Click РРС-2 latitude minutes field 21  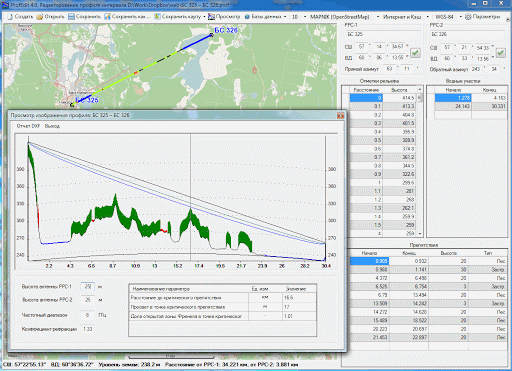(464, 48)
